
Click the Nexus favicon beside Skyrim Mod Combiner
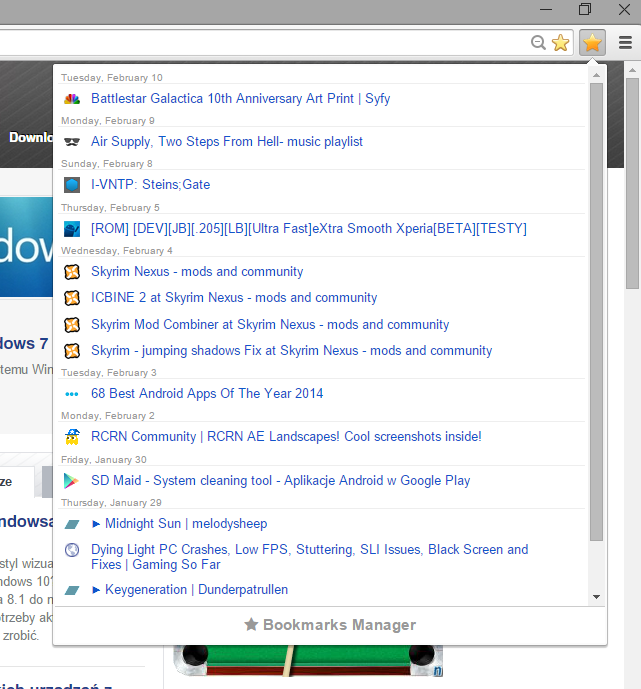pyautogui.click(x=72, y=325)
